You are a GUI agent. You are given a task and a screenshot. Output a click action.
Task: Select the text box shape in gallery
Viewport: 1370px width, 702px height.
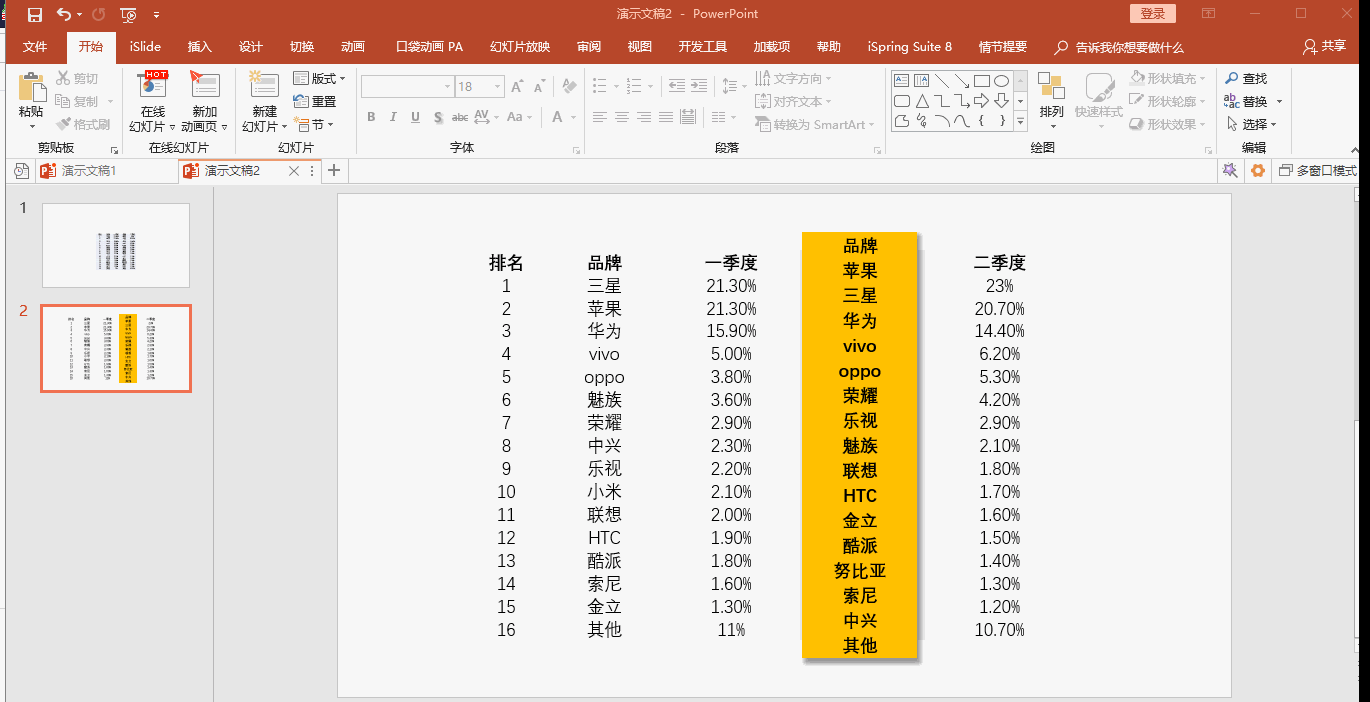coord(902,80)
